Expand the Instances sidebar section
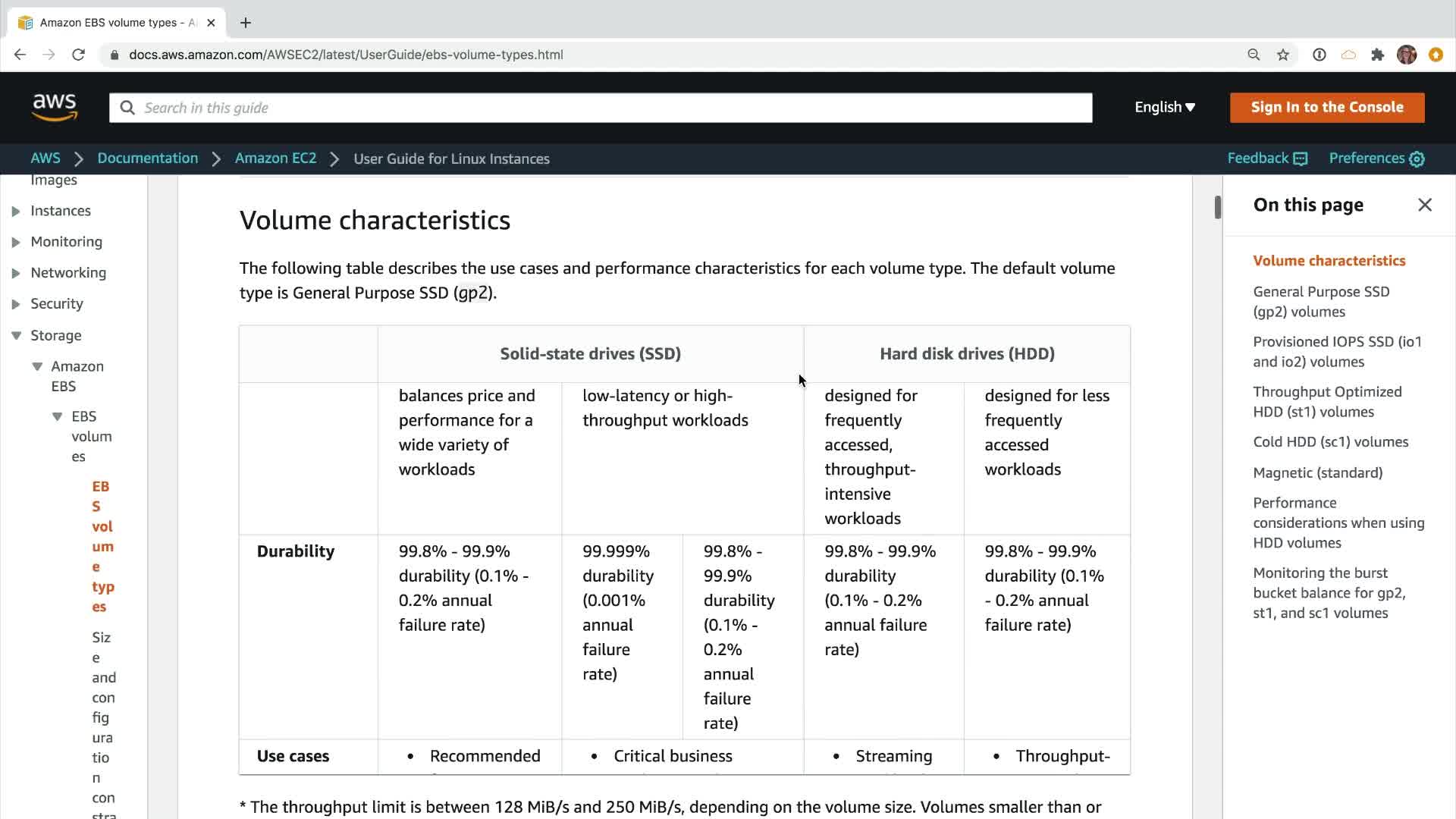Viewport: 1456px width, 819px height. click(x=16, y=211)
